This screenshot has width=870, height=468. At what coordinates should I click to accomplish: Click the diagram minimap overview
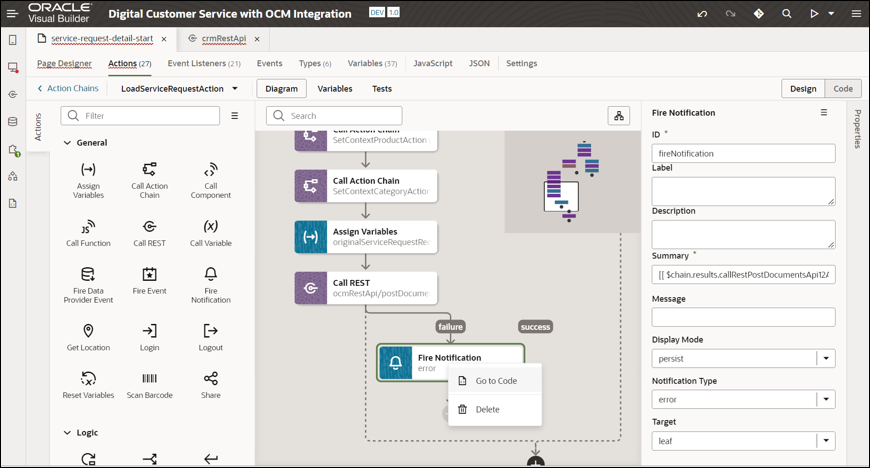(572, 182)
